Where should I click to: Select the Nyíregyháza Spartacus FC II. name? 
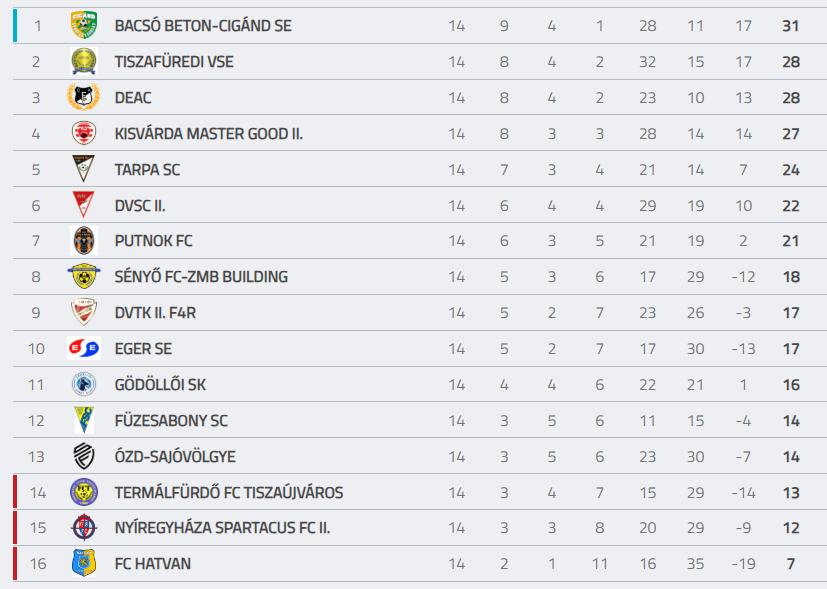point(222,528)
